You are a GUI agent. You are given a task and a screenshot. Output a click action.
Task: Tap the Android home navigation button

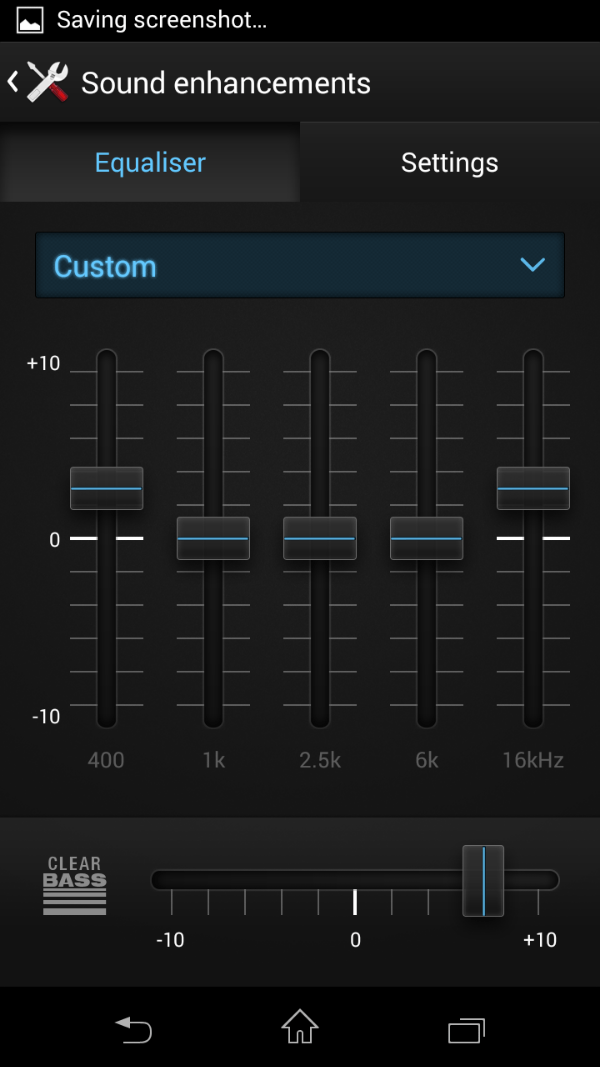click(x=300, y=1027)
